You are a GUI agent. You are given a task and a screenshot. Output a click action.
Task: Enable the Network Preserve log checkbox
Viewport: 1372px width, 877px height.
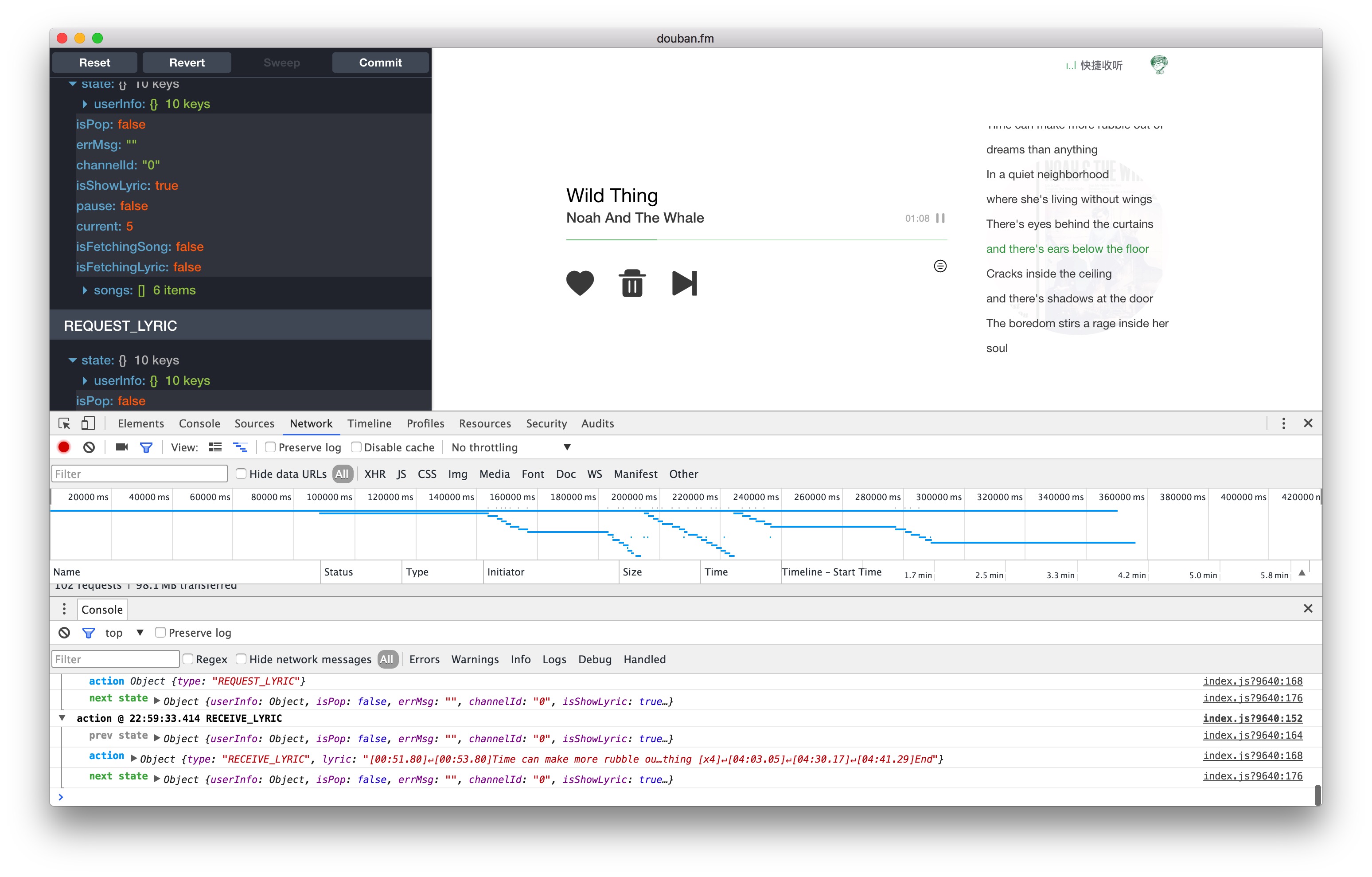click(271, 448)
